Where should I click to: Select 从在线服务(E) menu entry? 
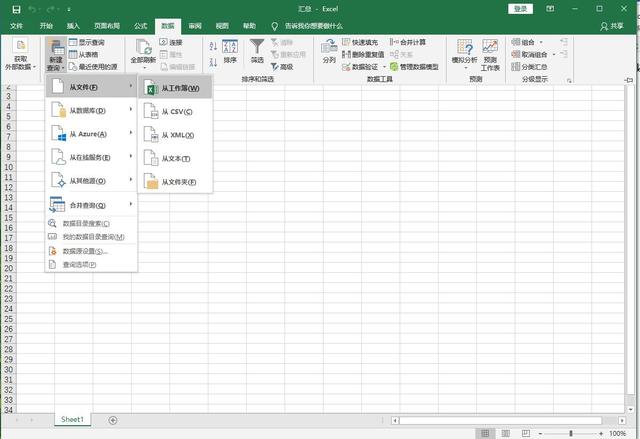tap(91, 157)
